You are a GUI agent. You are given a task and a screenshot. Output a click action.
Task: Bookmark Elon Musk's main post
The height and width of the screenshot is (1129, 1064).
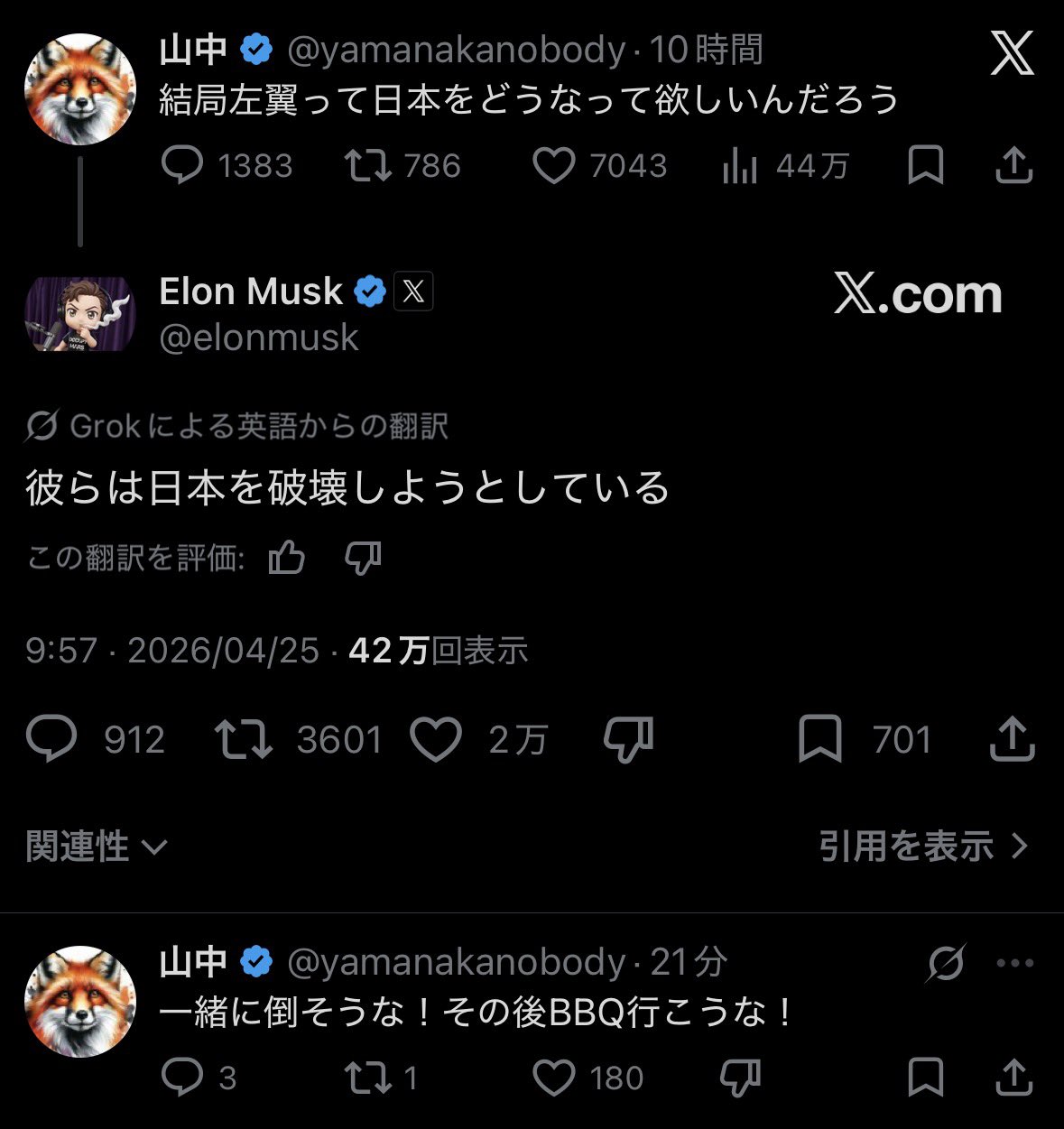(x=820, y=739)
